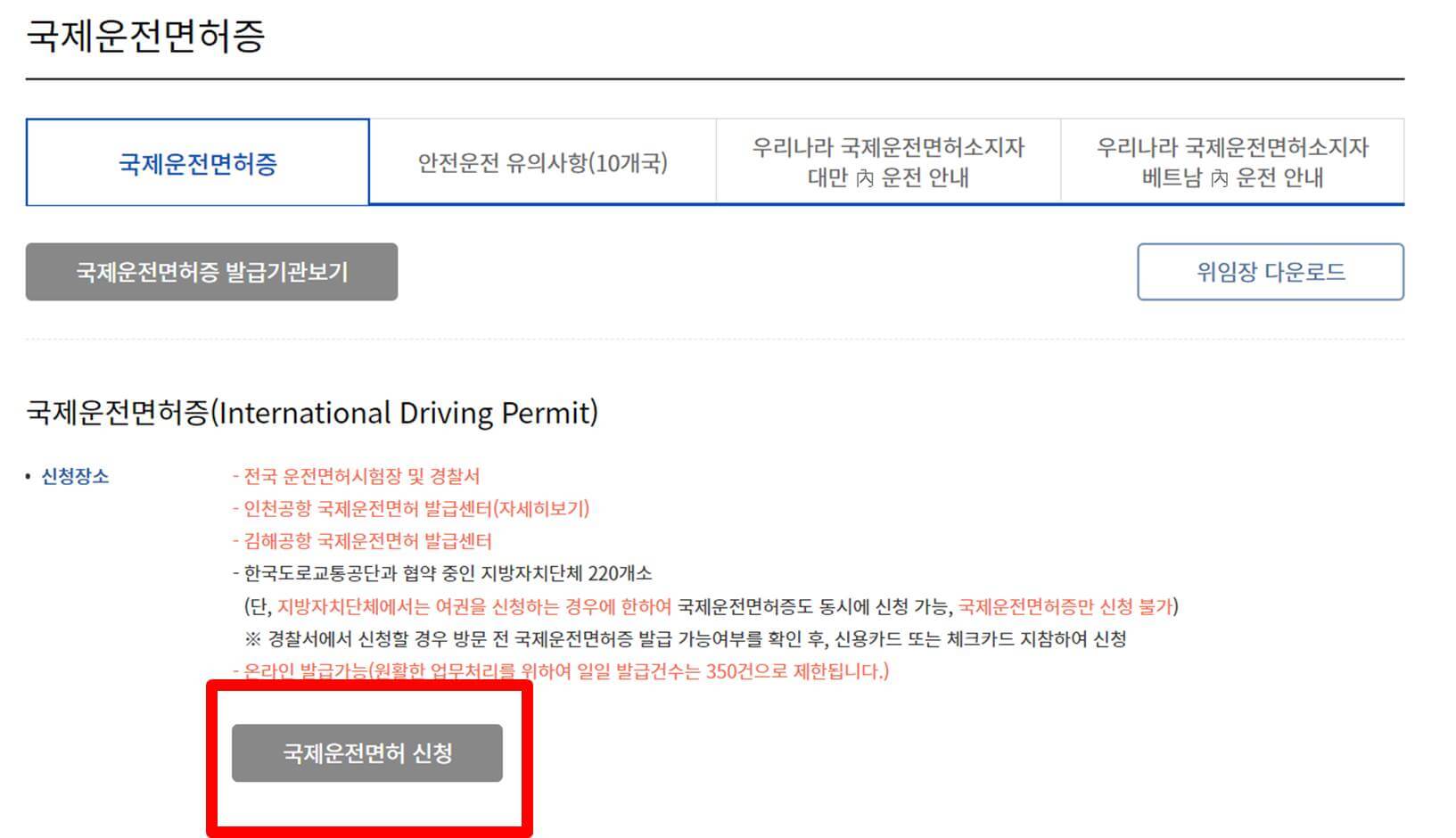Click the 신청장소 bullet label
Screen dimensions: 1456x838
[x=75, y=476]
